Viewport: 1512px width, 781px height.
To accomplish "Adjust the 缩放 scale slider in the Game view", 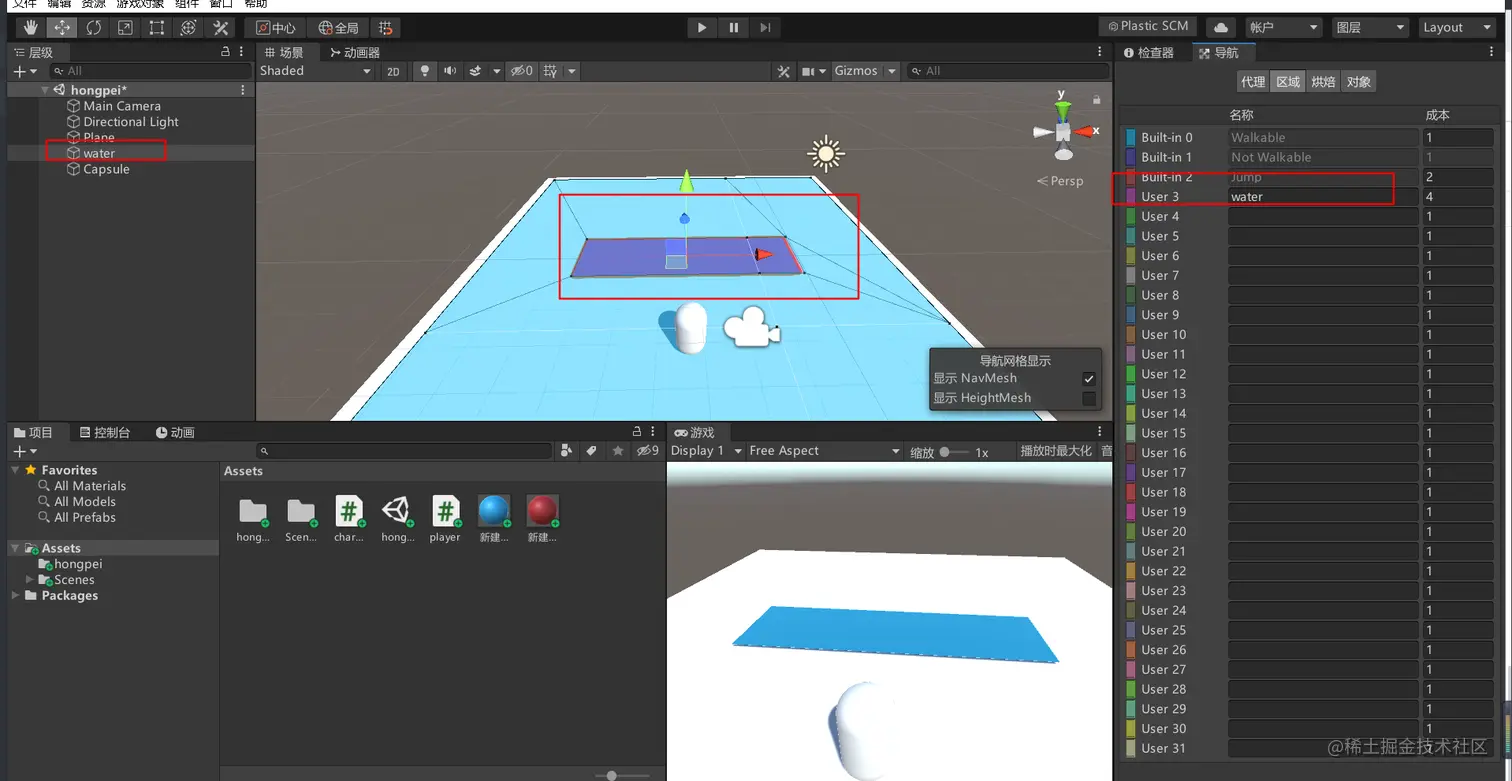I will click(956, 452).
